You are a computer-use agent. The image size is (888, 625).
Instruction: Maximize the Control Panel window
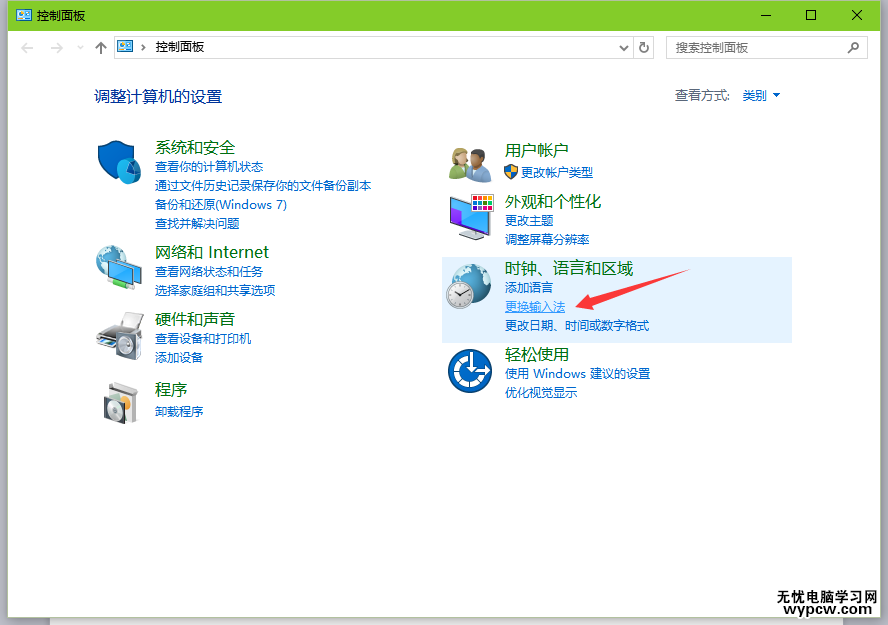pyautogui.click(x=811, y=15)
